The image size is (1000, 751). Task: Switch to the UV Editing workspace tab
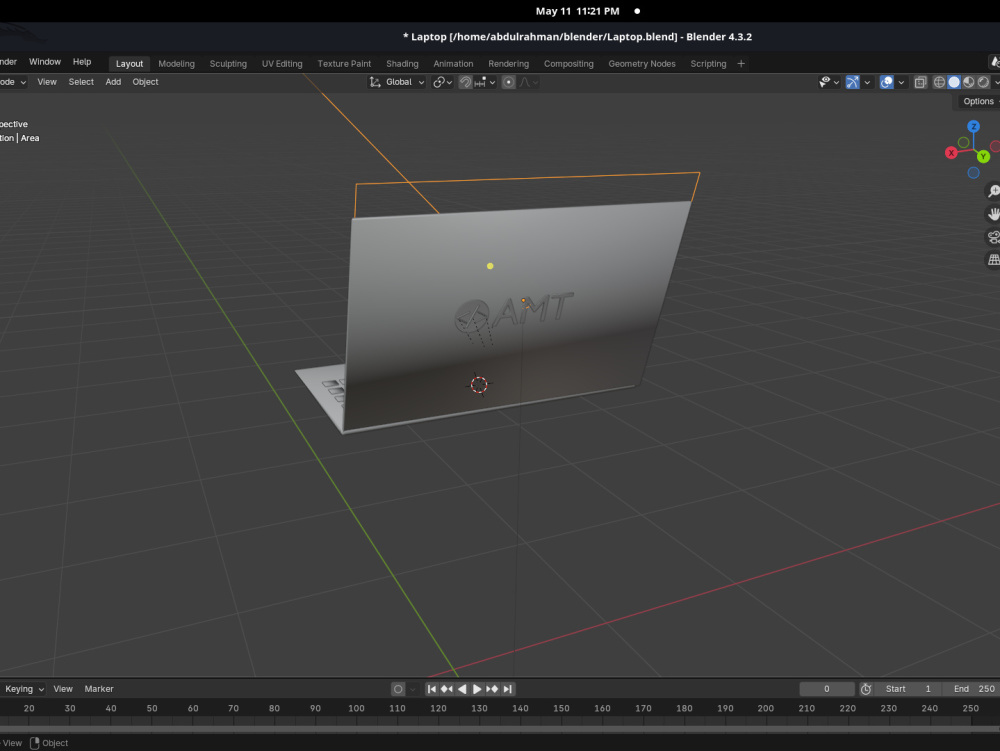click(x=282, y=64)
